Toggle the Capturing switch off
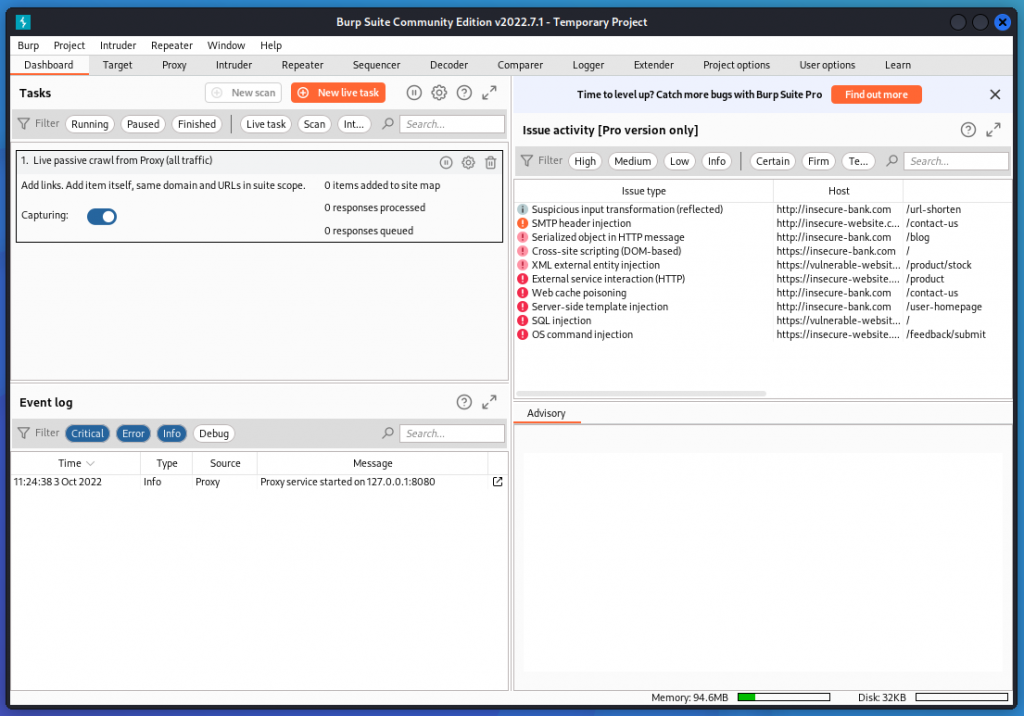This screenshot has height=716, width=1024. pyautogui.click(x=102, y=216)
